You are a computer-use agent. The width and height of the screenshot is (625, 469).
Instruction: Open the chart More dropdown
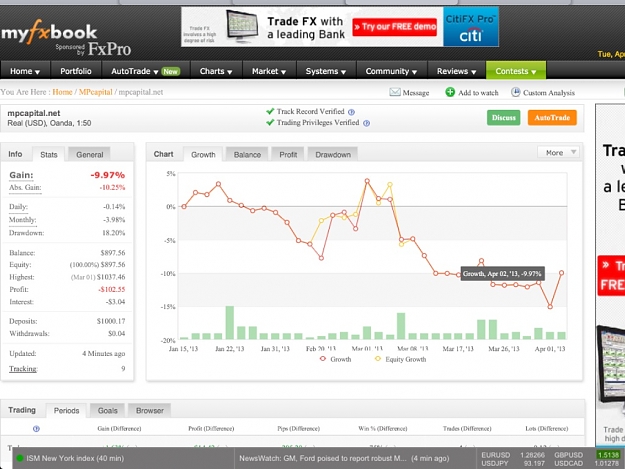tap(558, 152)
